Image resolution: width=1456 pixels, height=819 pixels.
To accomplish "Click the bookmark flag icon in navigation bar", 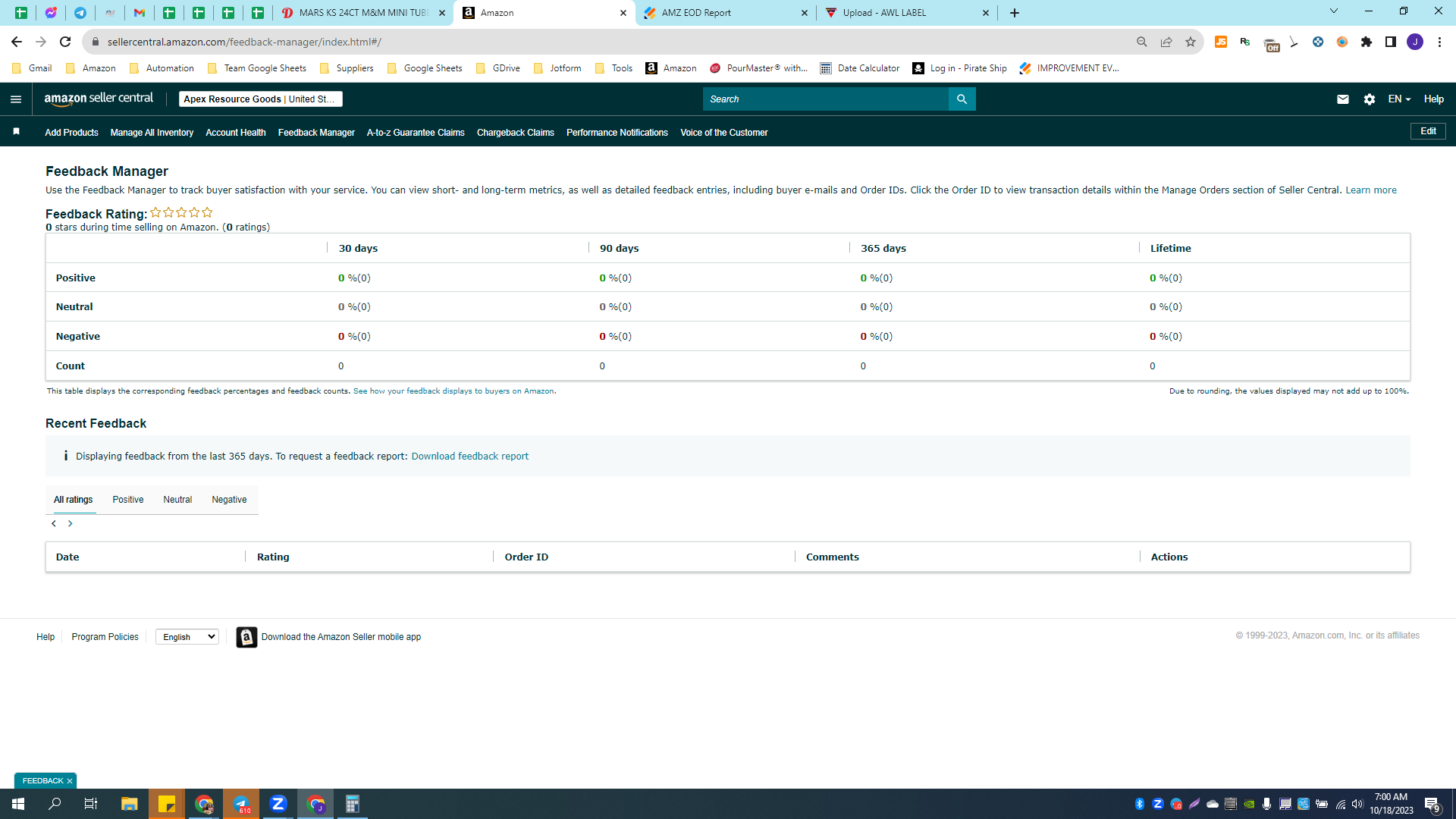I will [16, 132].
